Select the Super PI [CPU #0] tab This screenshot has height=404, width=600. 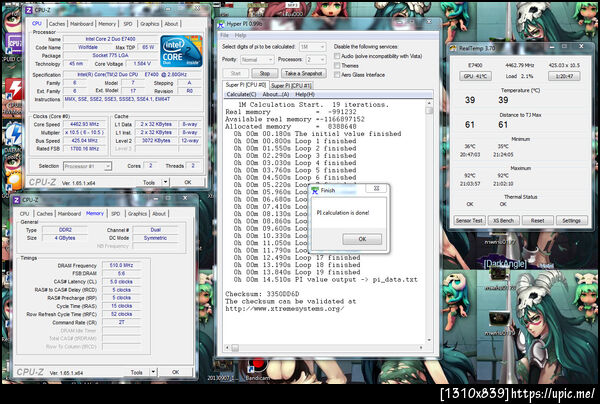coord(246,85)
